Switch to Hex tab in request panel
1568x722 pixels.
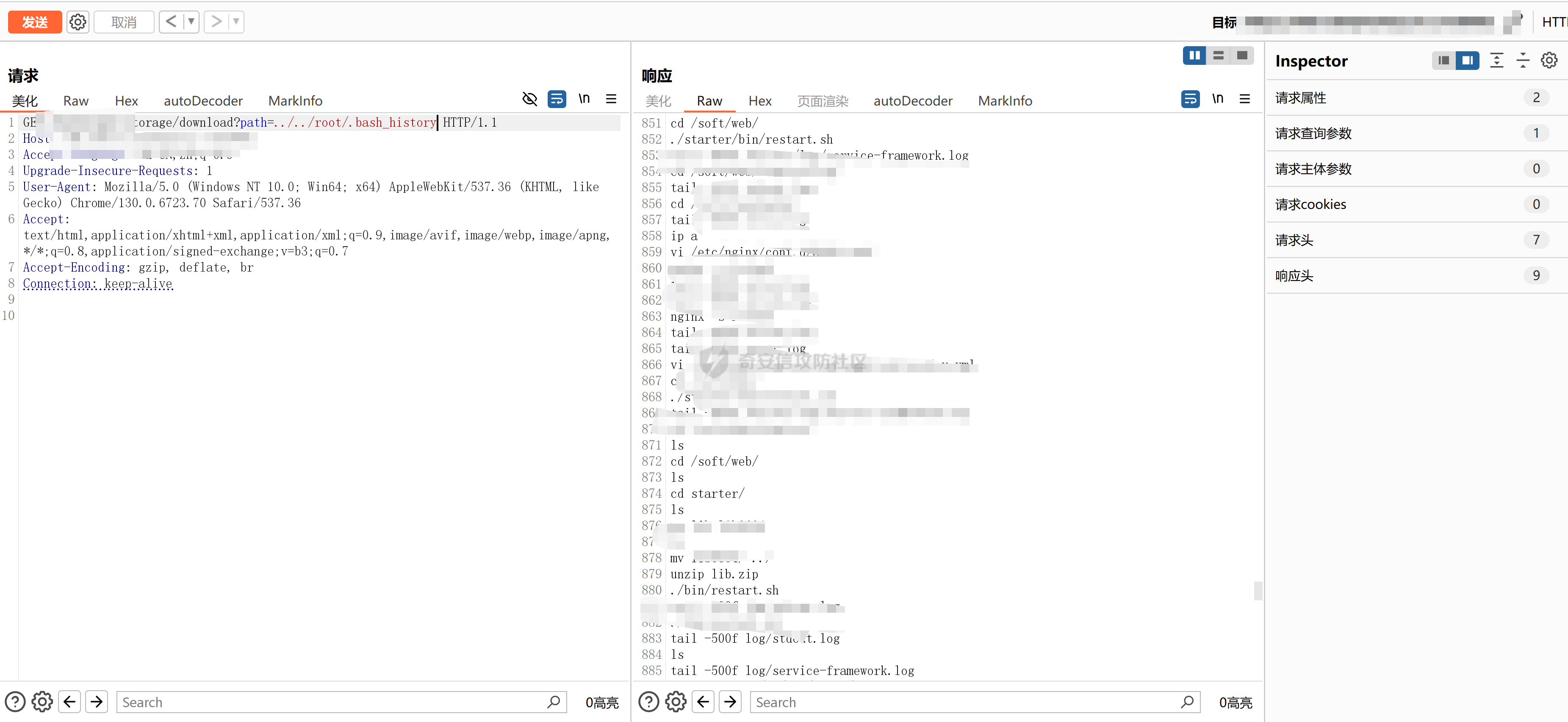(126, 101)
